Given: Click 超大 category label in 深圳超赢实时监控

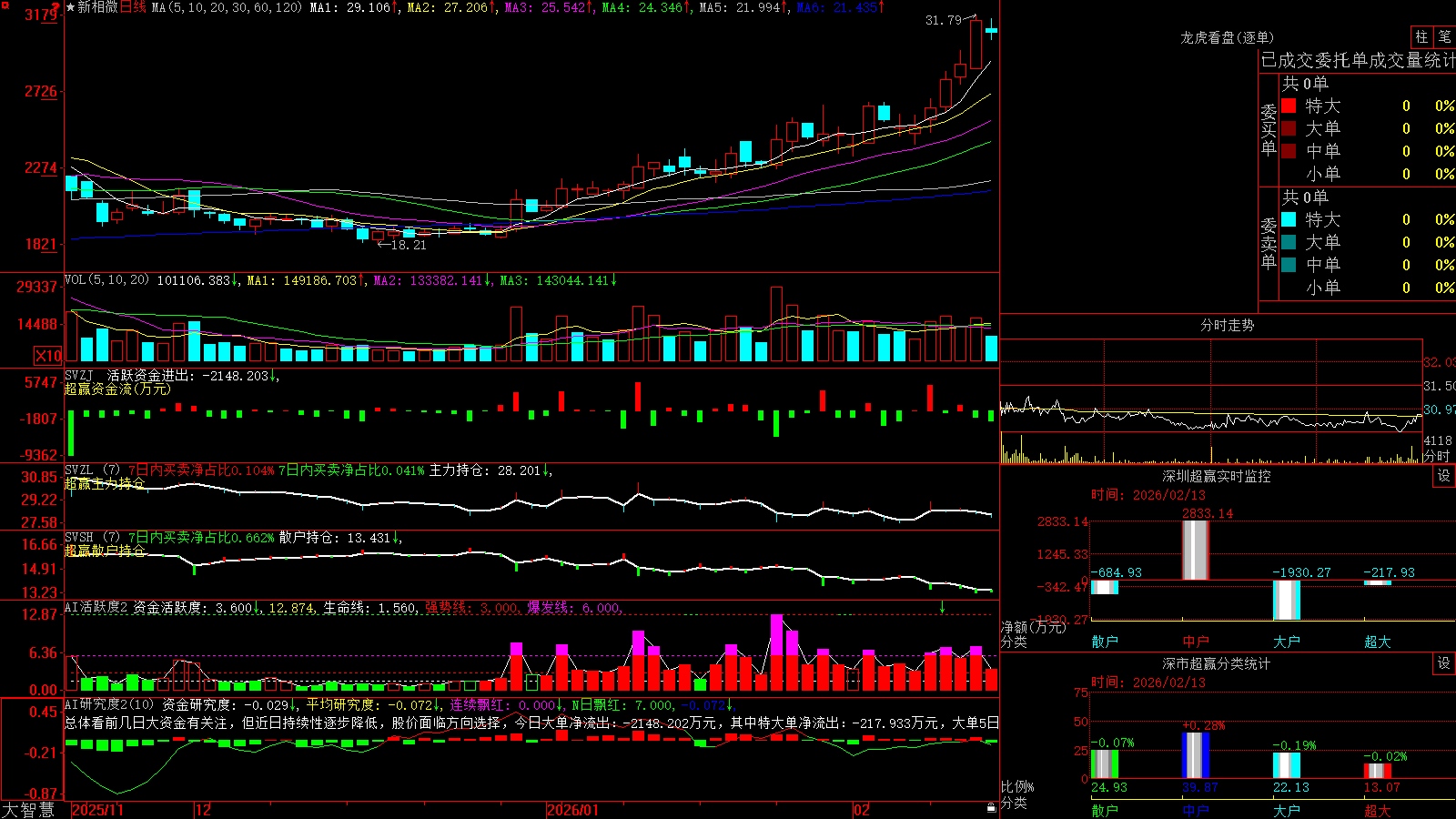Looking at the screenshot, I should (x=1378, y=642).
